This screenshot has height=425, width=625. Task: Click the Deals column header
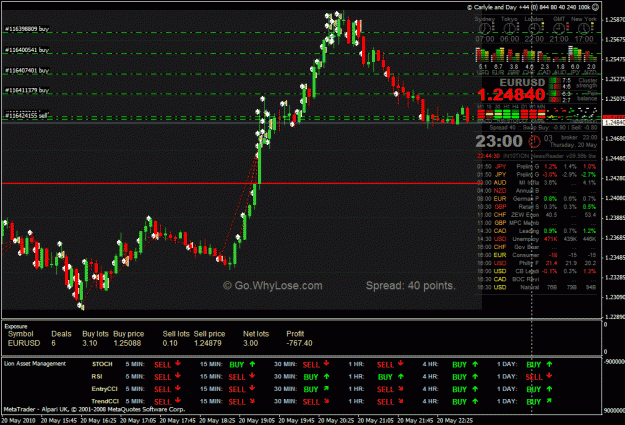[x=61, y=334]
